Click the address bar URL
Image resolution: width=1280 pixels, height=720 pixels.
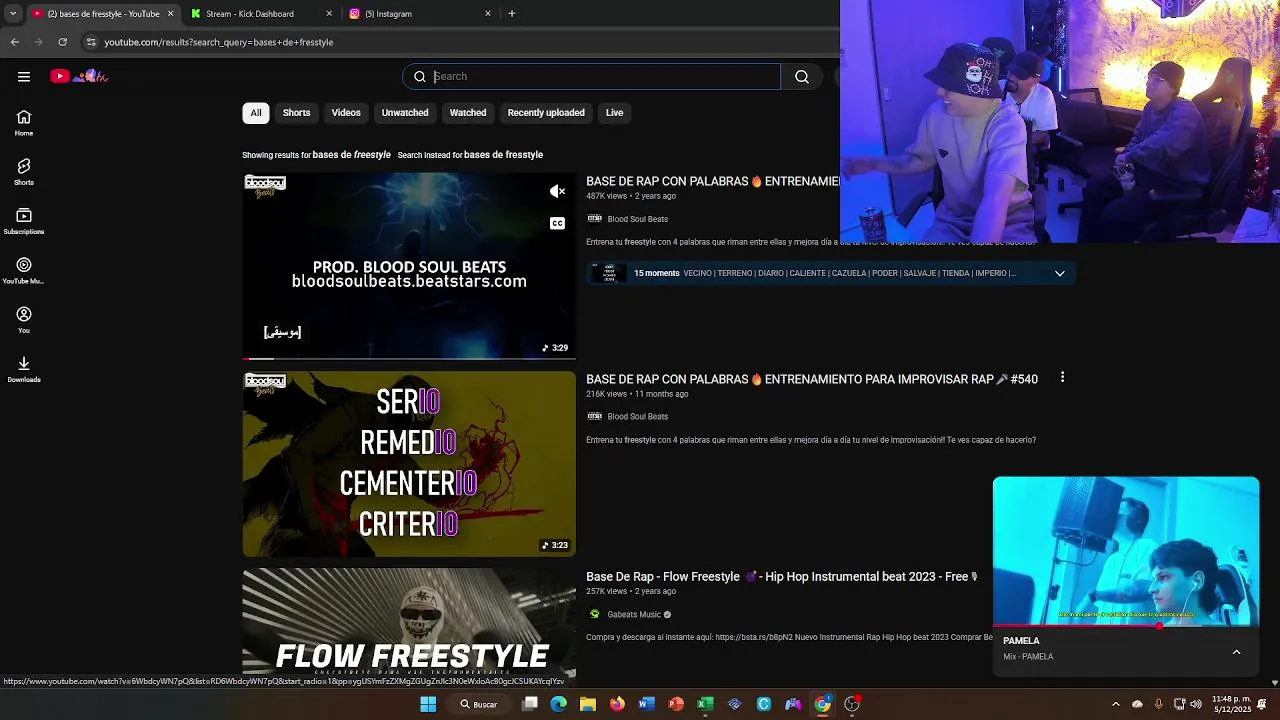point(218,42)
